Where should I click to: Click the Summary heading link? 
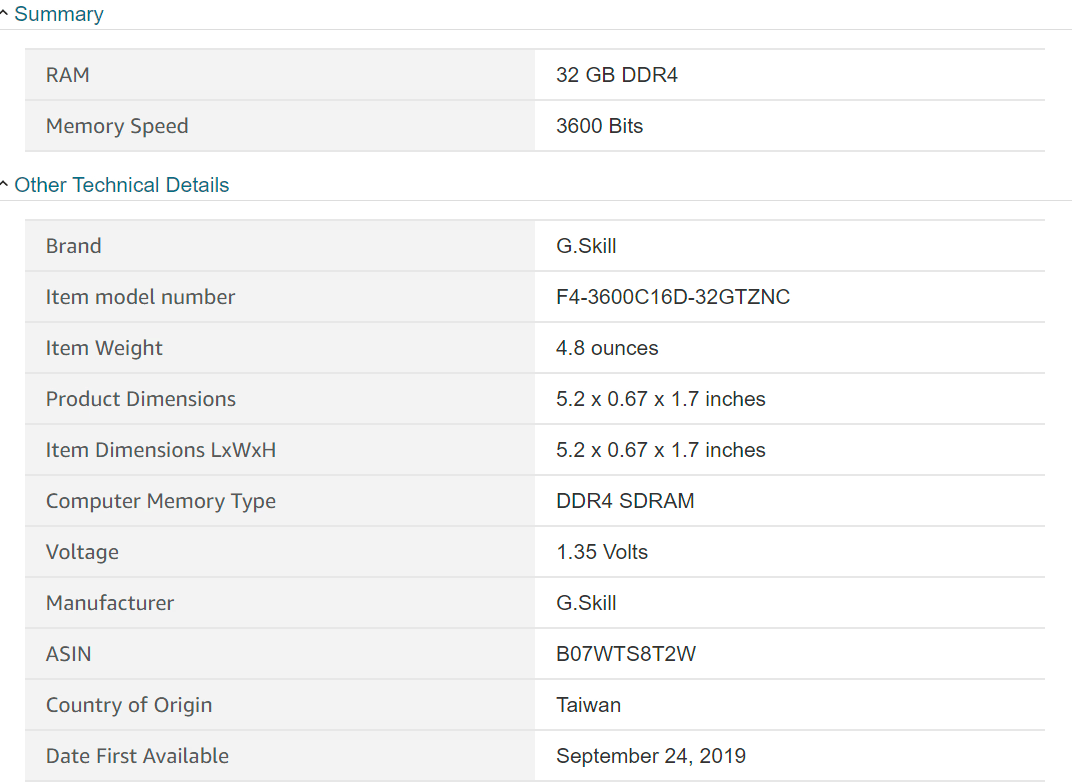[59, 14]
